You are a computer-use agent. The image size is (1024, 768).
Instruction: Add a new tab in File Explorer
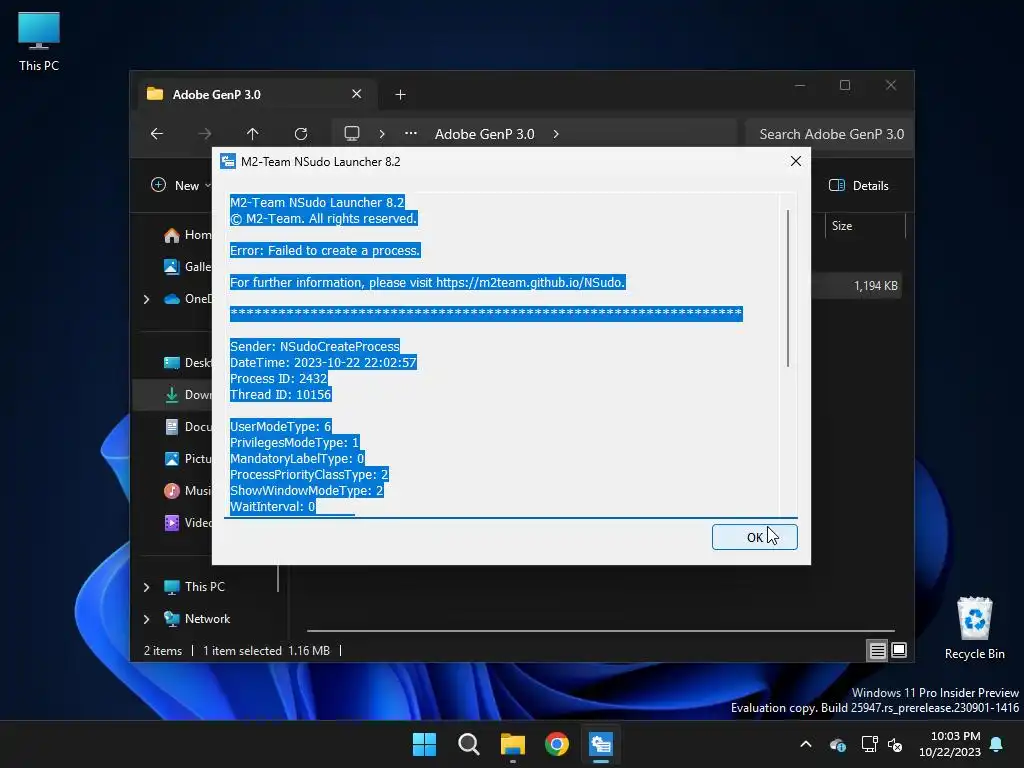click(x=400, y=95)
